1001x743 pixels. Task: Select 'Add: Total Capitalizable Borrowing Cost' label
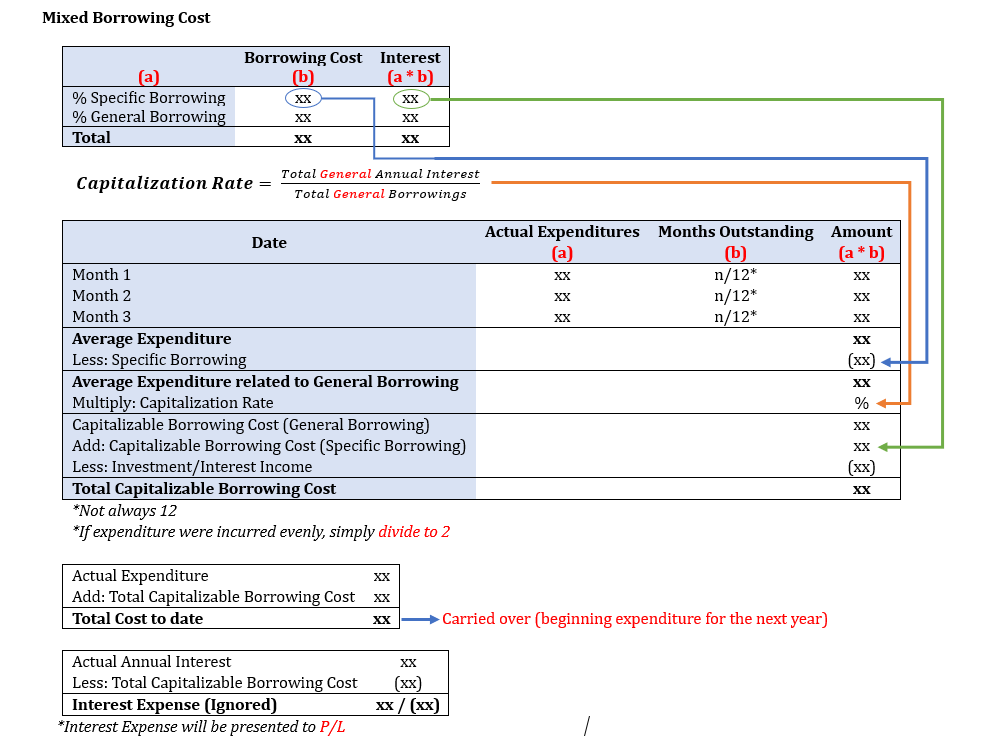(213, 597)
